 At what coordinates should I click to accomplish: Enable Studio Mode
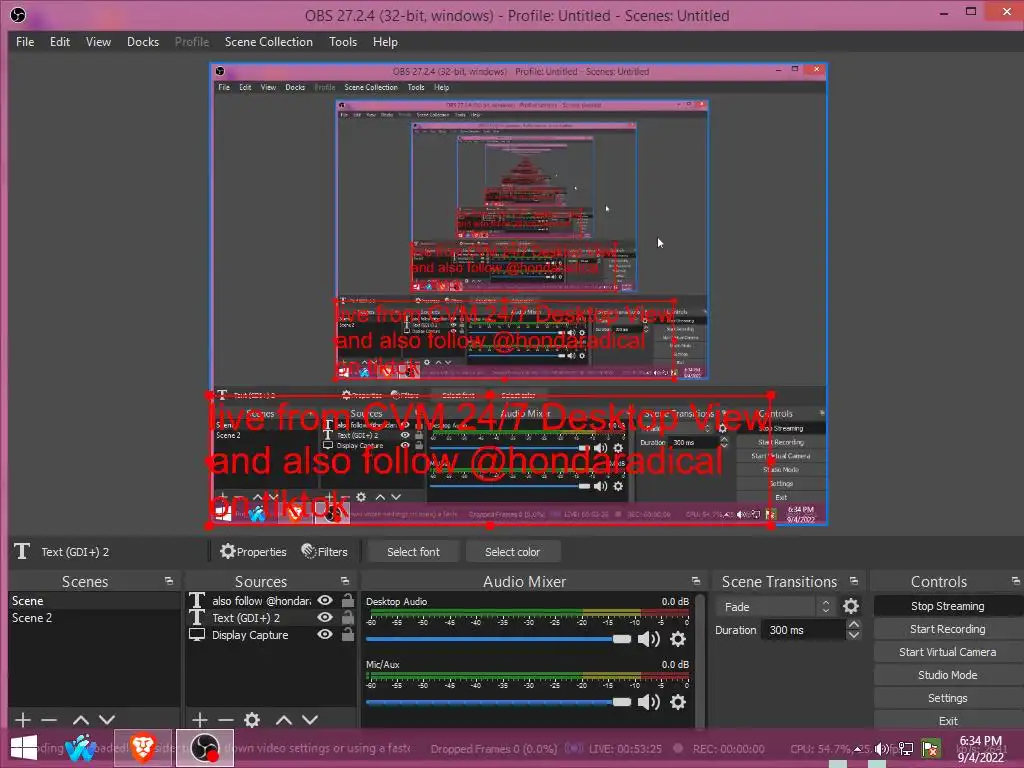tap(947, 675)
